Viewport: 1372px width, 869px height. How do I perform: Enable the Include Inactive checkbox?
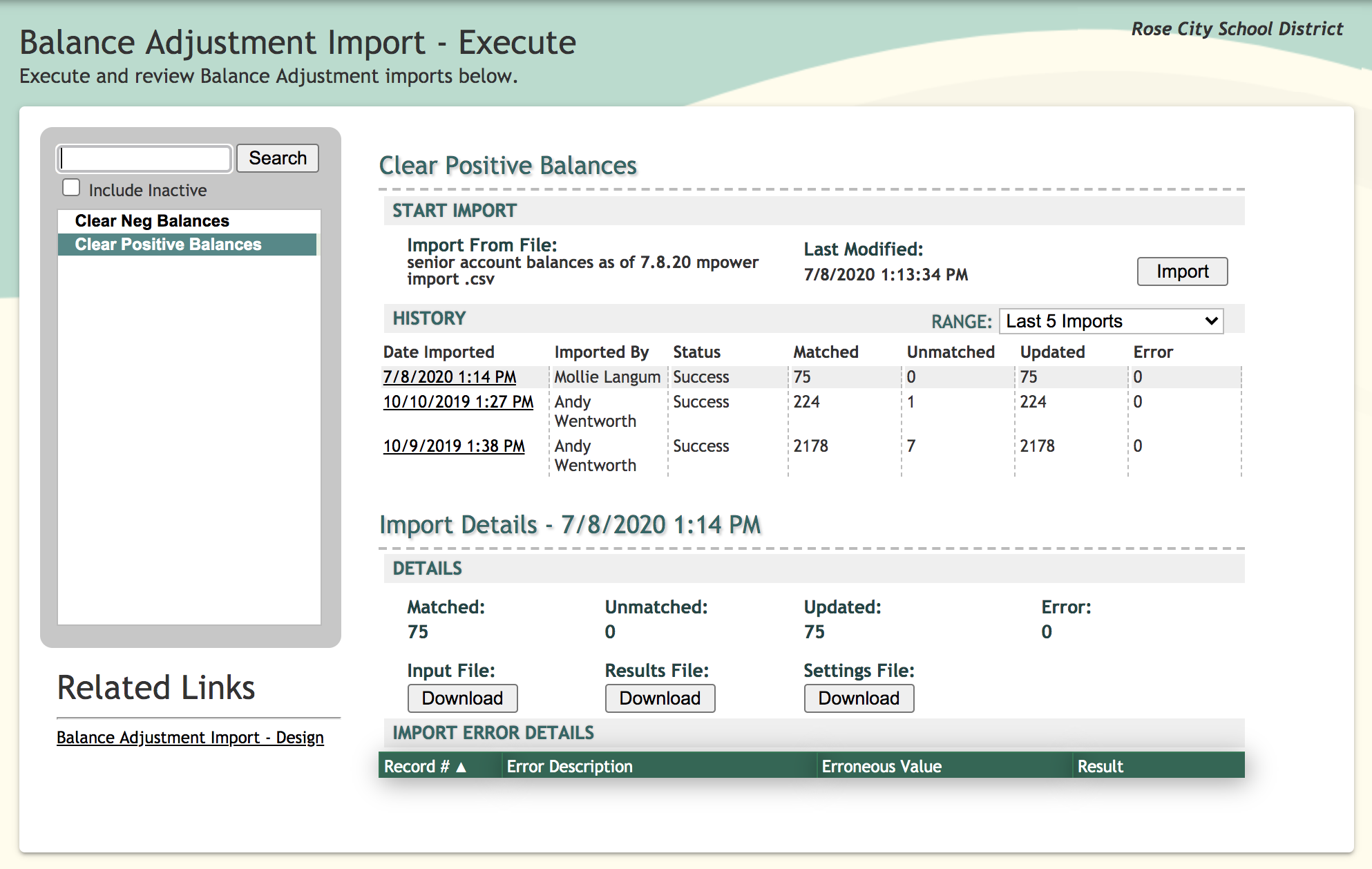(x=71, y=188)
